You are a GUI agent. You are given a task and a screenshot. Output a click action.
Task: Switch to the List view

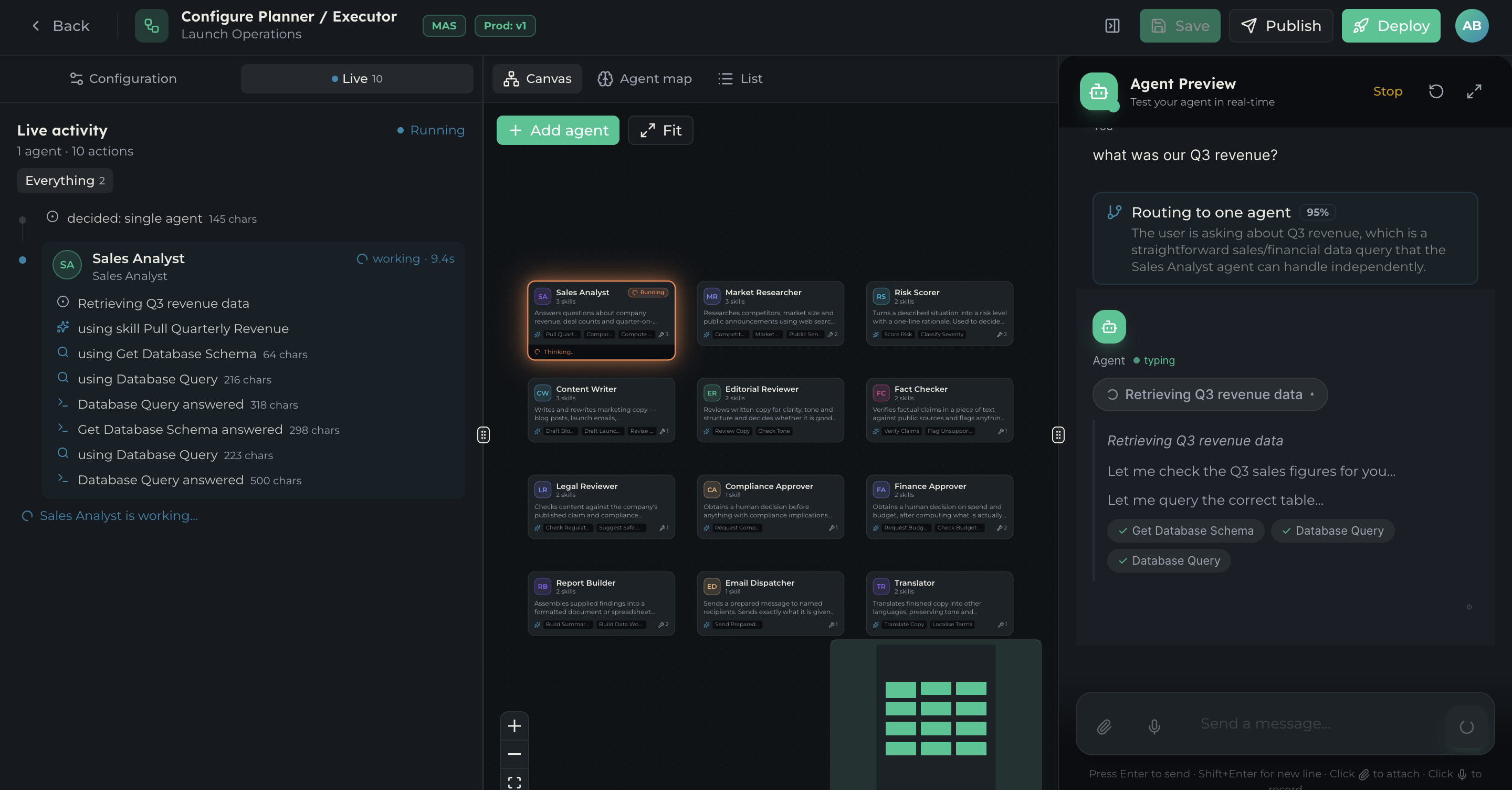click(x=740, y=79)
